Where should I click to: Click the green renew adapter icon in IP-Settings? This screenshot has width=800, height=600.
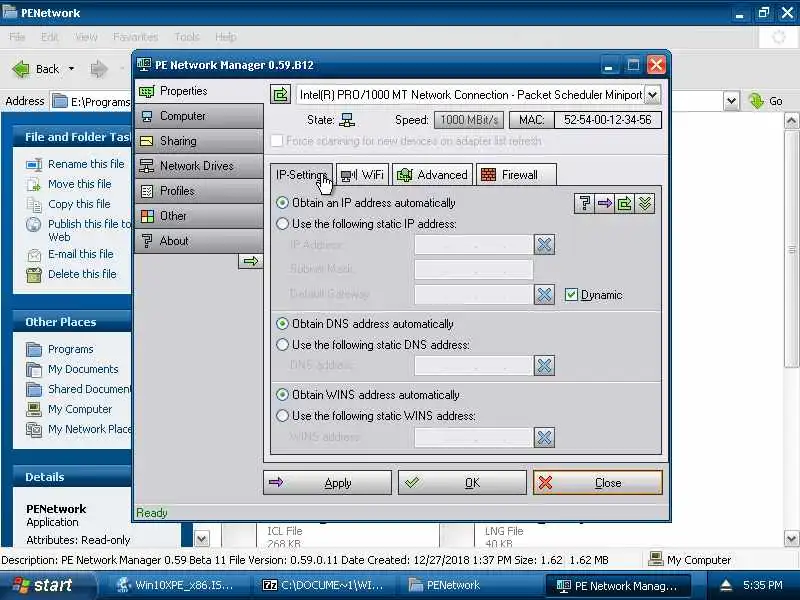click(624, 204)
